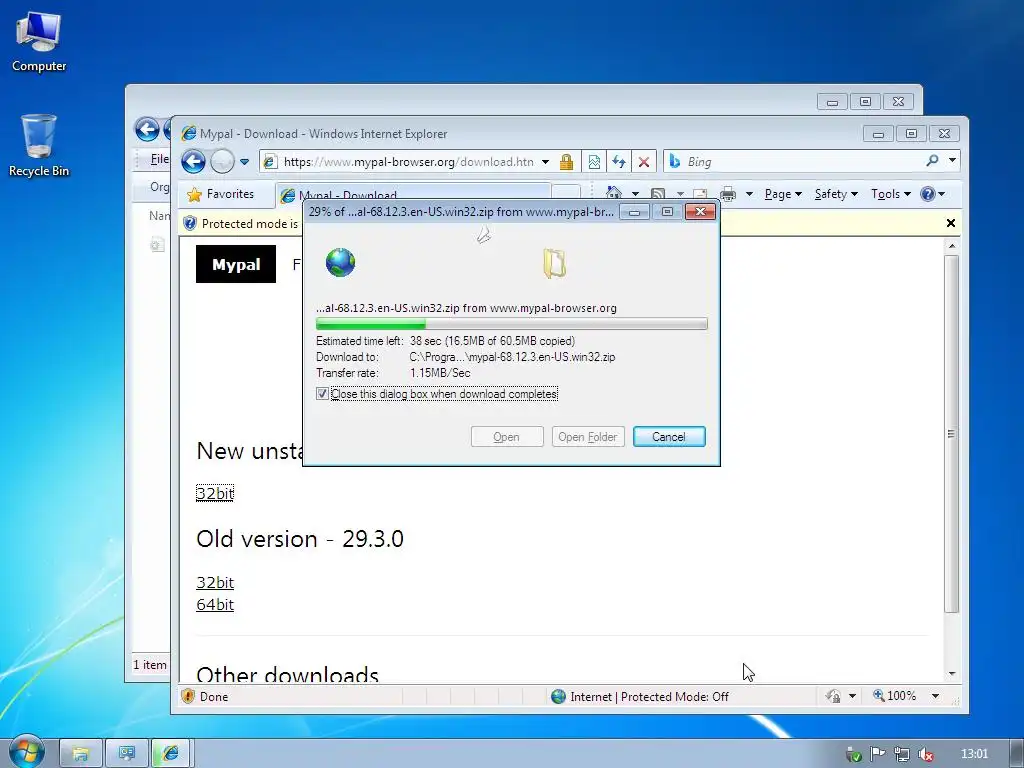Click the Refresh arrows icon

(618, 162)
